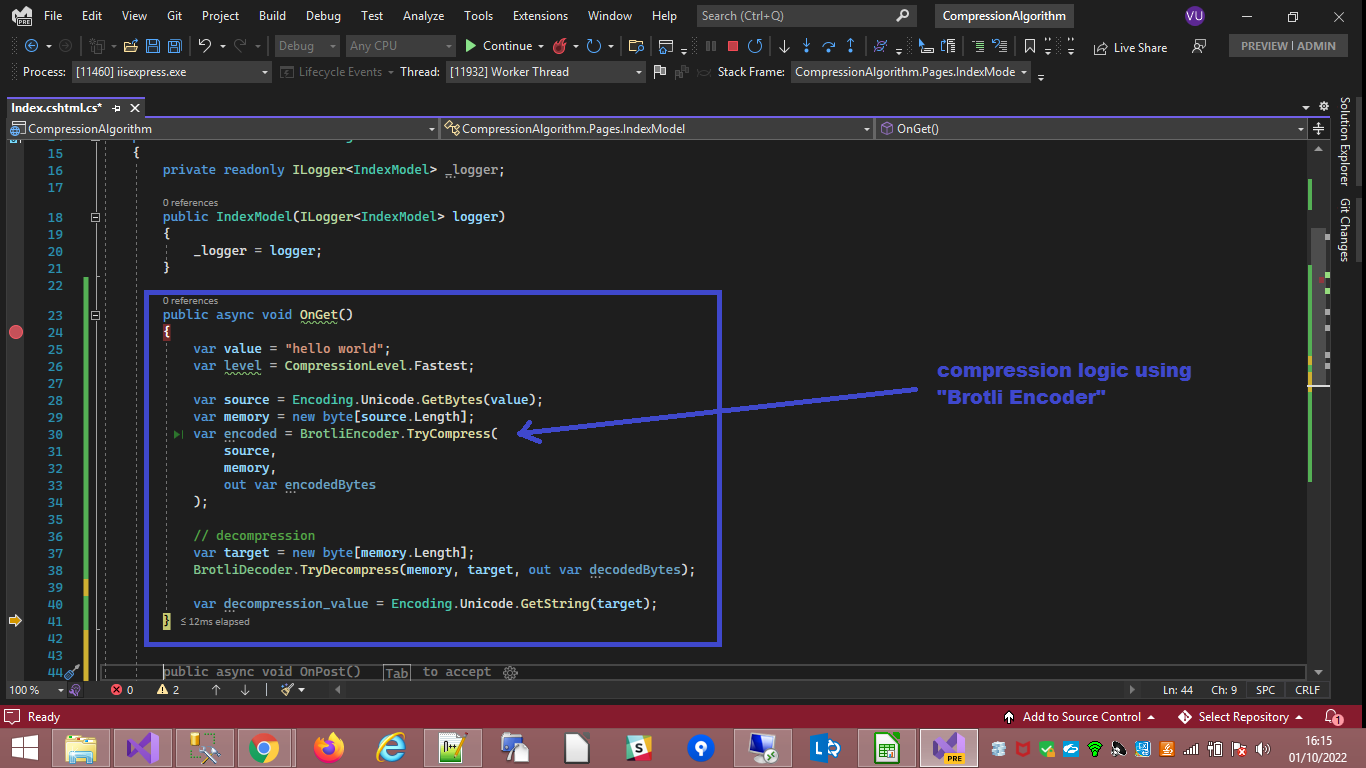Image resolution: width=1366 pixels, height=768 pixels.
Task: Open the Any CPU platform dropdown
Action: point(401,46)
